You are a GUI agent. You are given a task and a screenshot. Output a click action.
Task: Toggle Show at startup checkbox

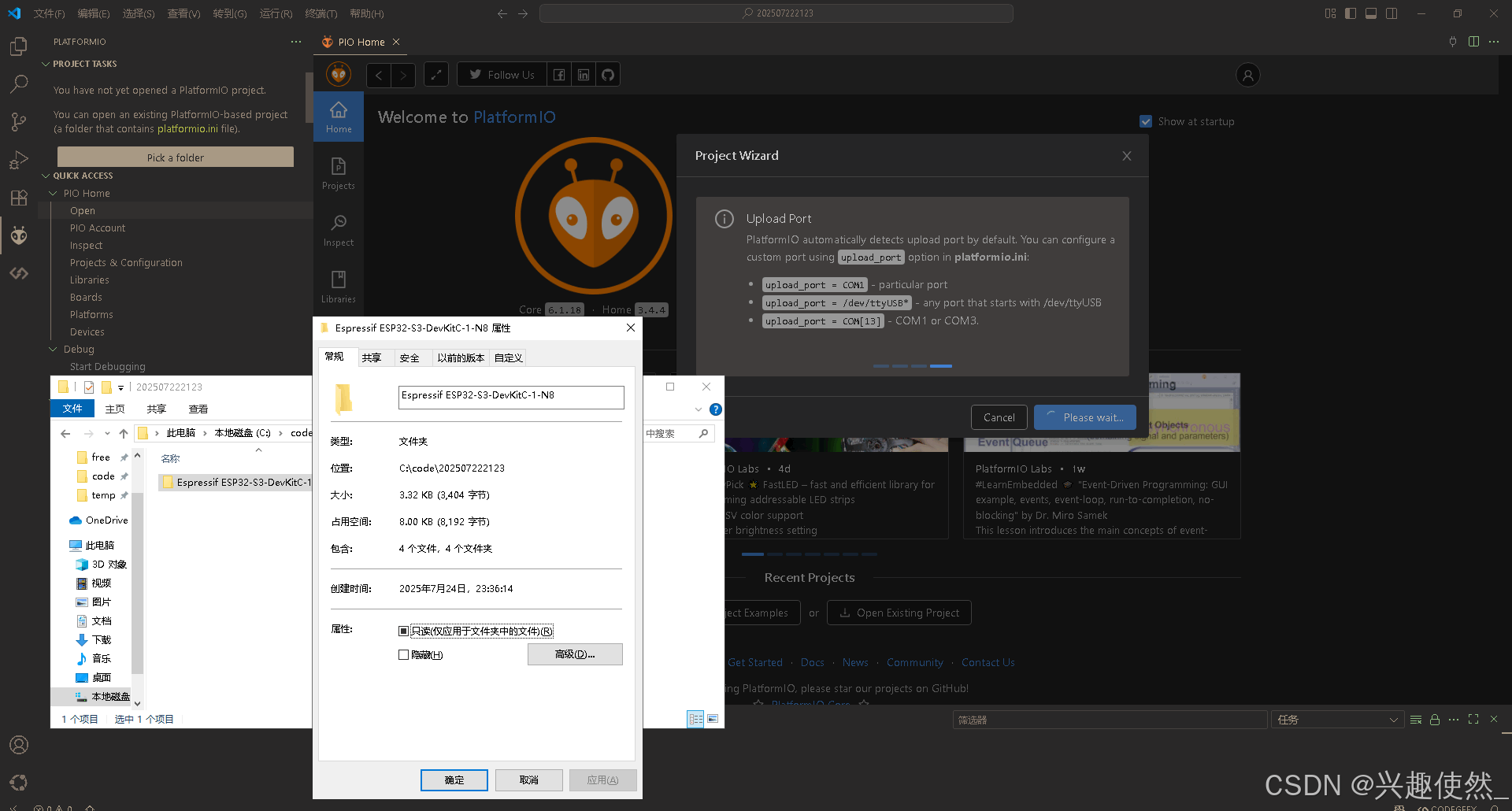click(1146, 121)
